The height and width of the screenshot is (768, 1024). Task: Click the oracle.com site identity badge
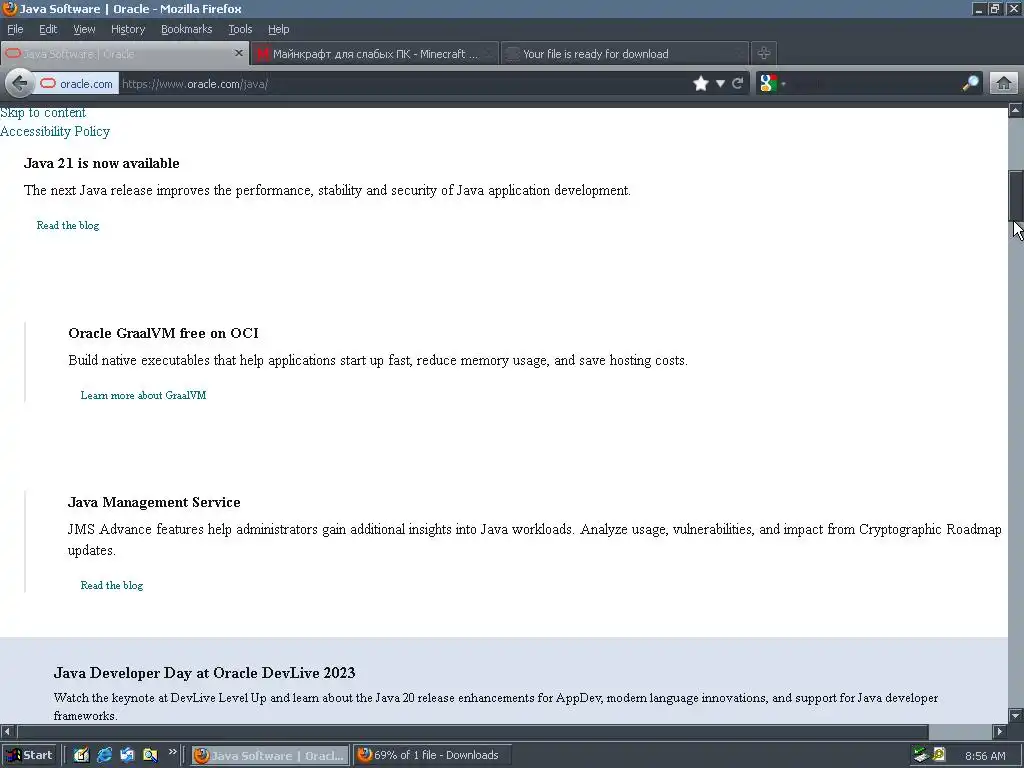[76, 84]
